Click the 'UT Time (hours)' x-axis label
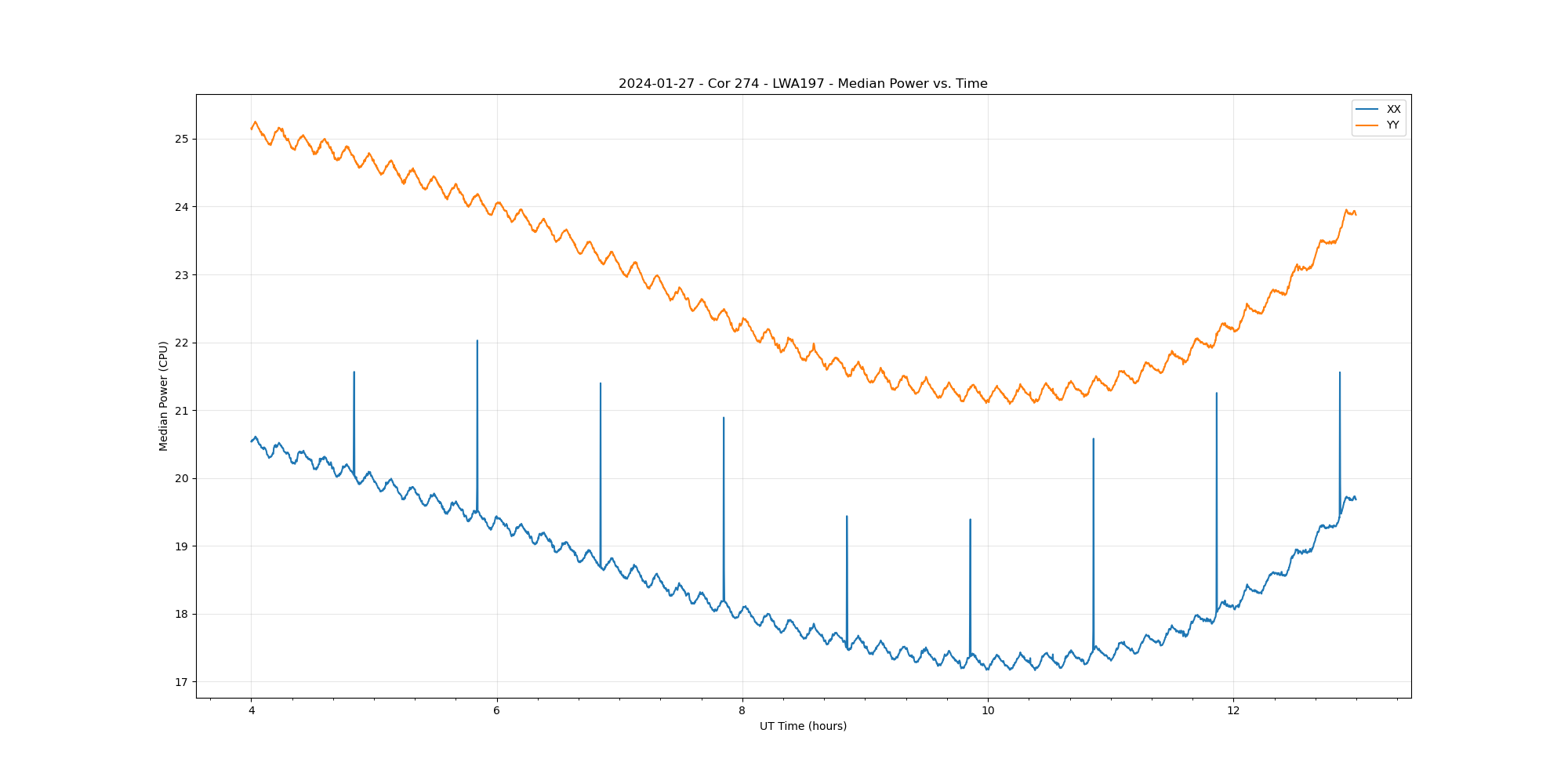 803,726
